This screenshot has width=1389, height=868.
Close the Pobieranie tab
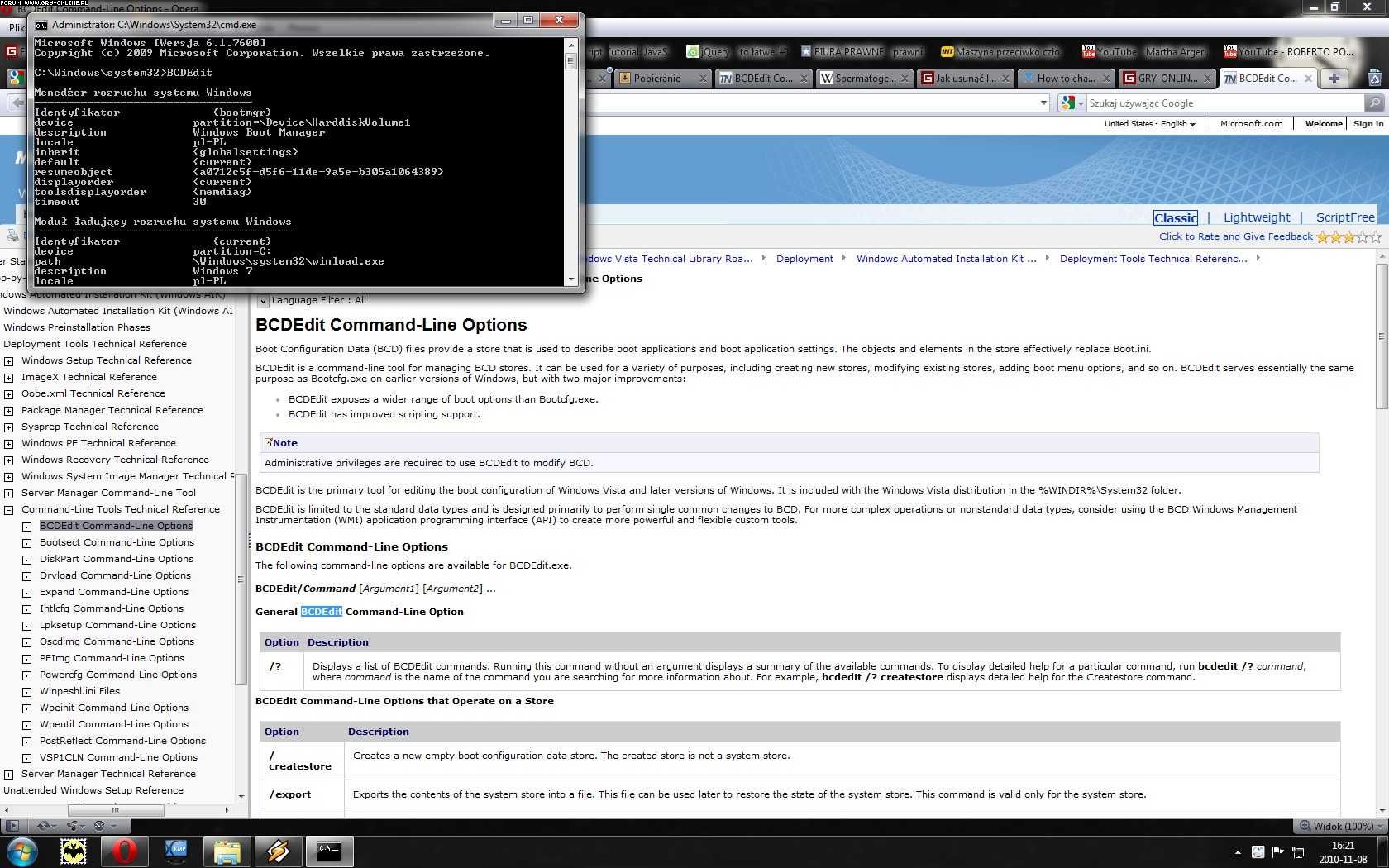703,79
